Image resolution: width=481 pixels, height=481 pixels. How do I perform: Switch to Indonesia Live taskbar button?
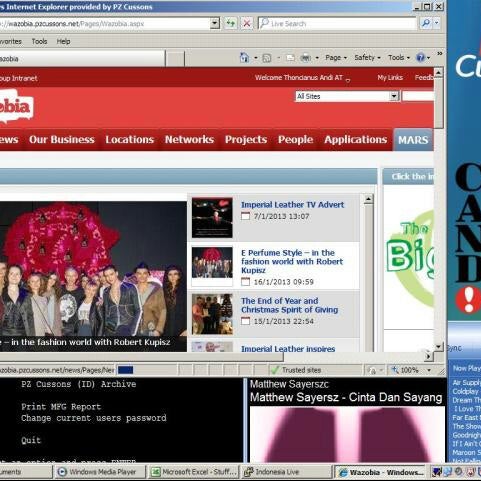coord(287,472)
